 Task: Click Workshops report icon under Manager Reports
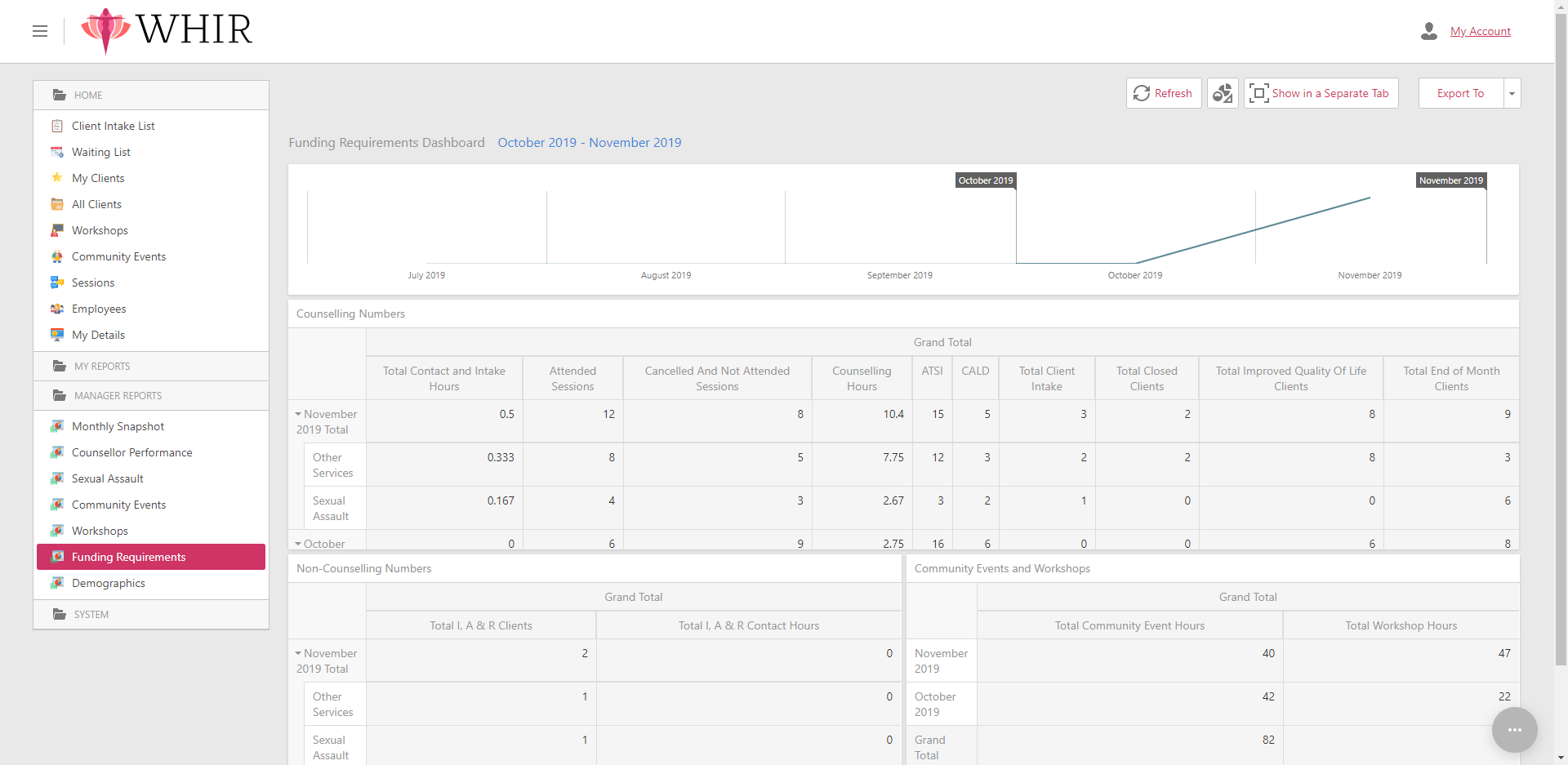57,531
